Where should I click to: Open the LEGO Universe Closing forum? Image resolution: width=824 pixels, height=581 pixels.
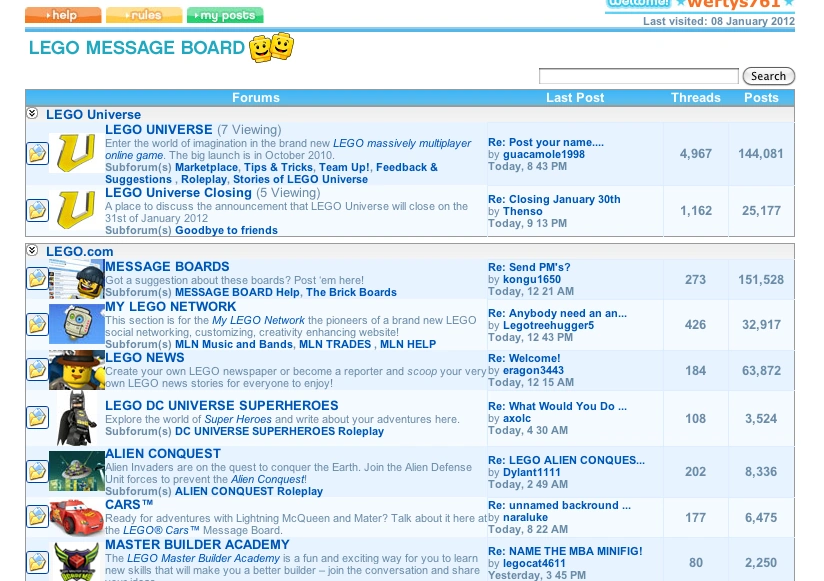click(x=179, y=193)
